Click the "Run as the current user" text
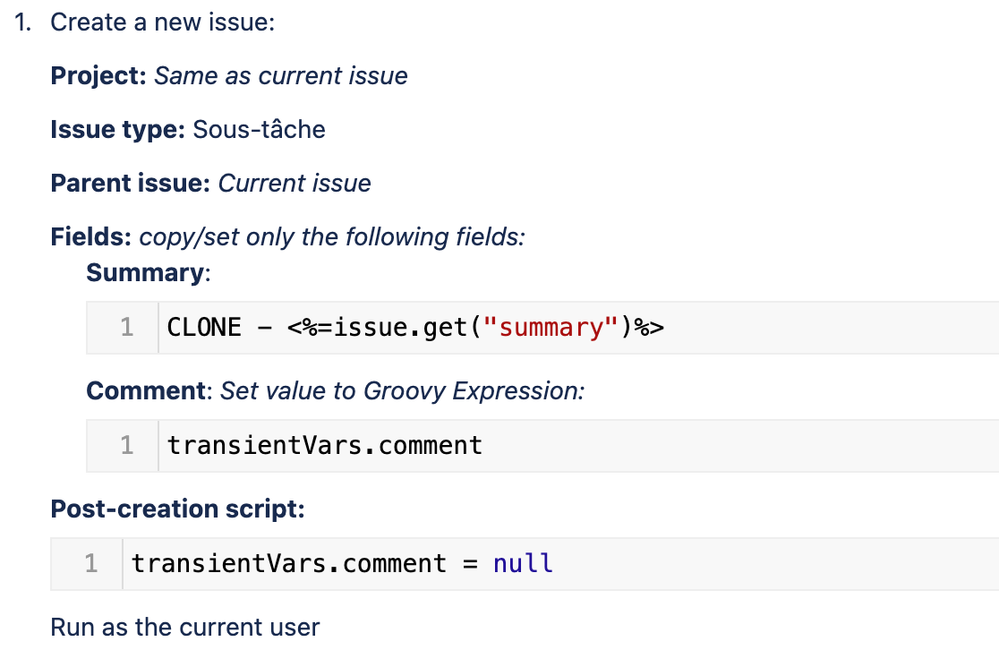Image resolution: width=999 pixels, height=668 pixels. click(185, 627)
